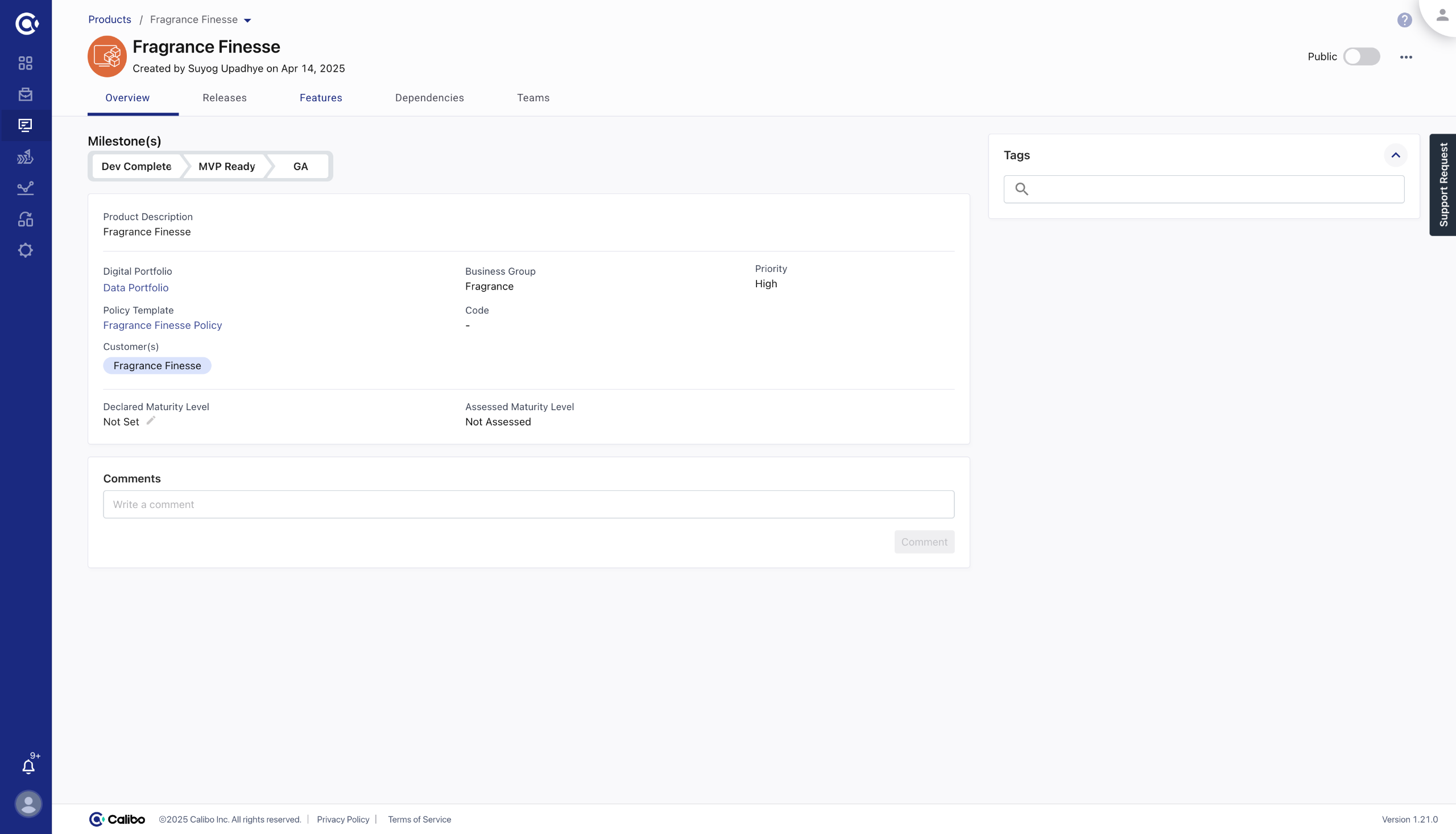Click the help question mark icon

click(x=1404, y=20)
